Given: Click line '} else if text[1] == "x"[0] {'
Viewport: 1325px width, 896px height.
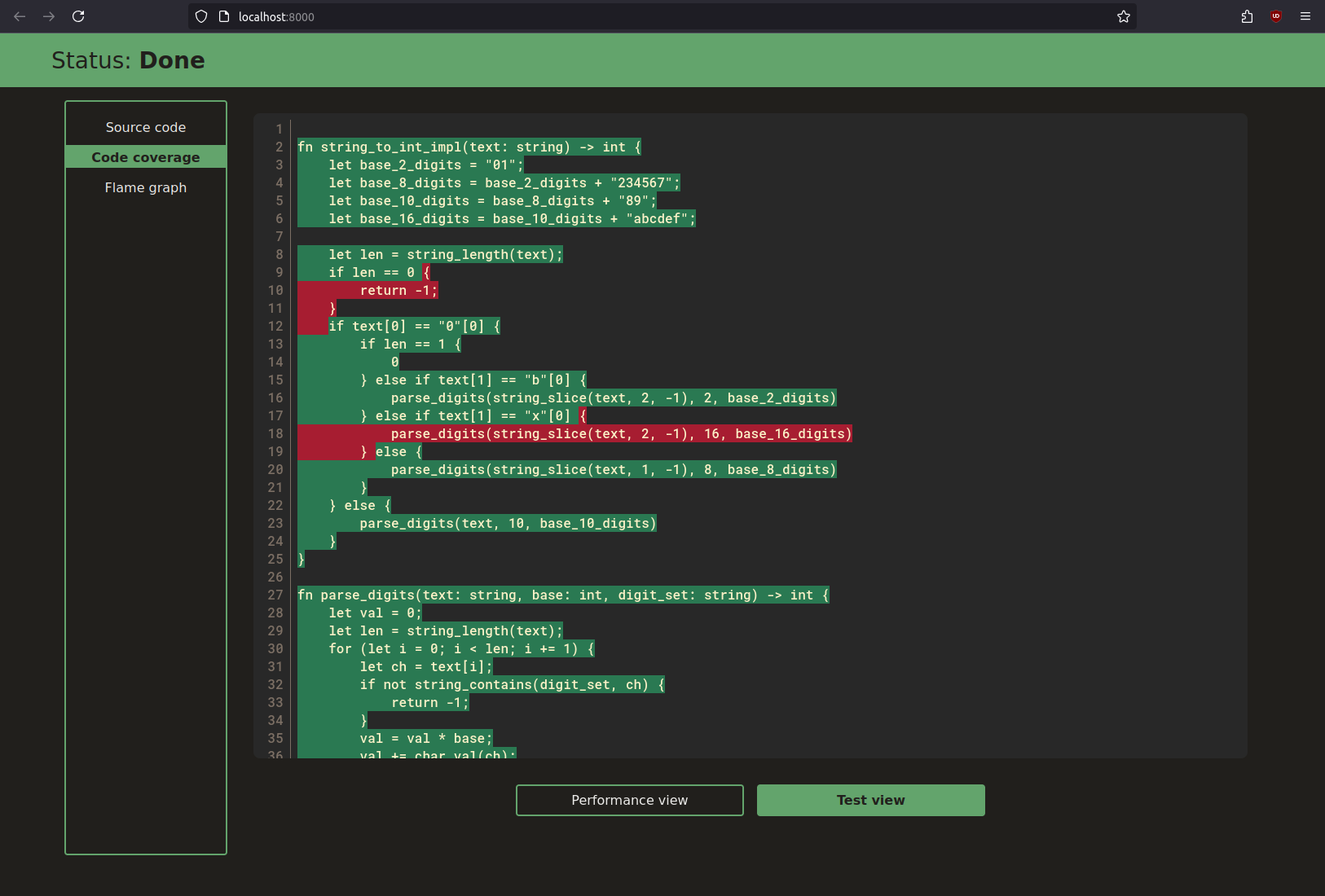Looking at the screenshot, I should click(473, 415).
